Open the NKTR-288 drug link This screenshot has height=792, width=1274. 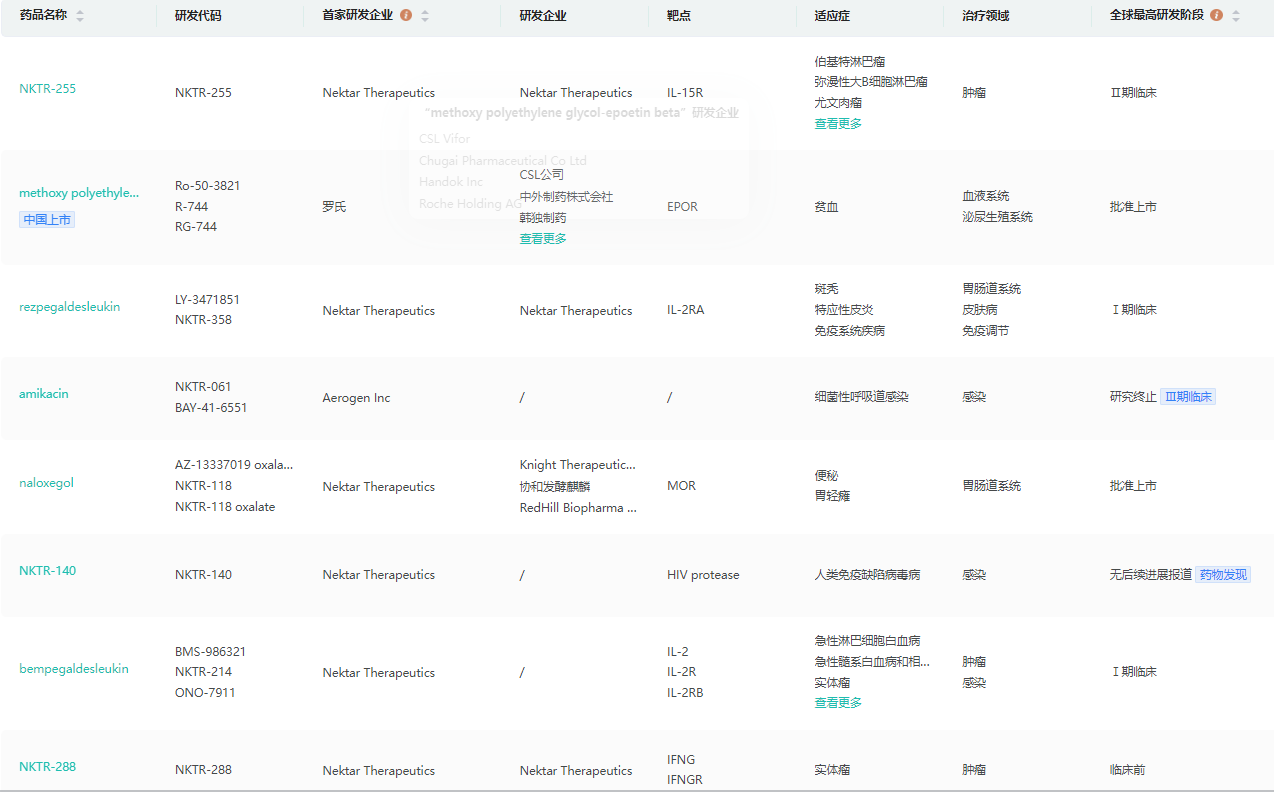48,767
